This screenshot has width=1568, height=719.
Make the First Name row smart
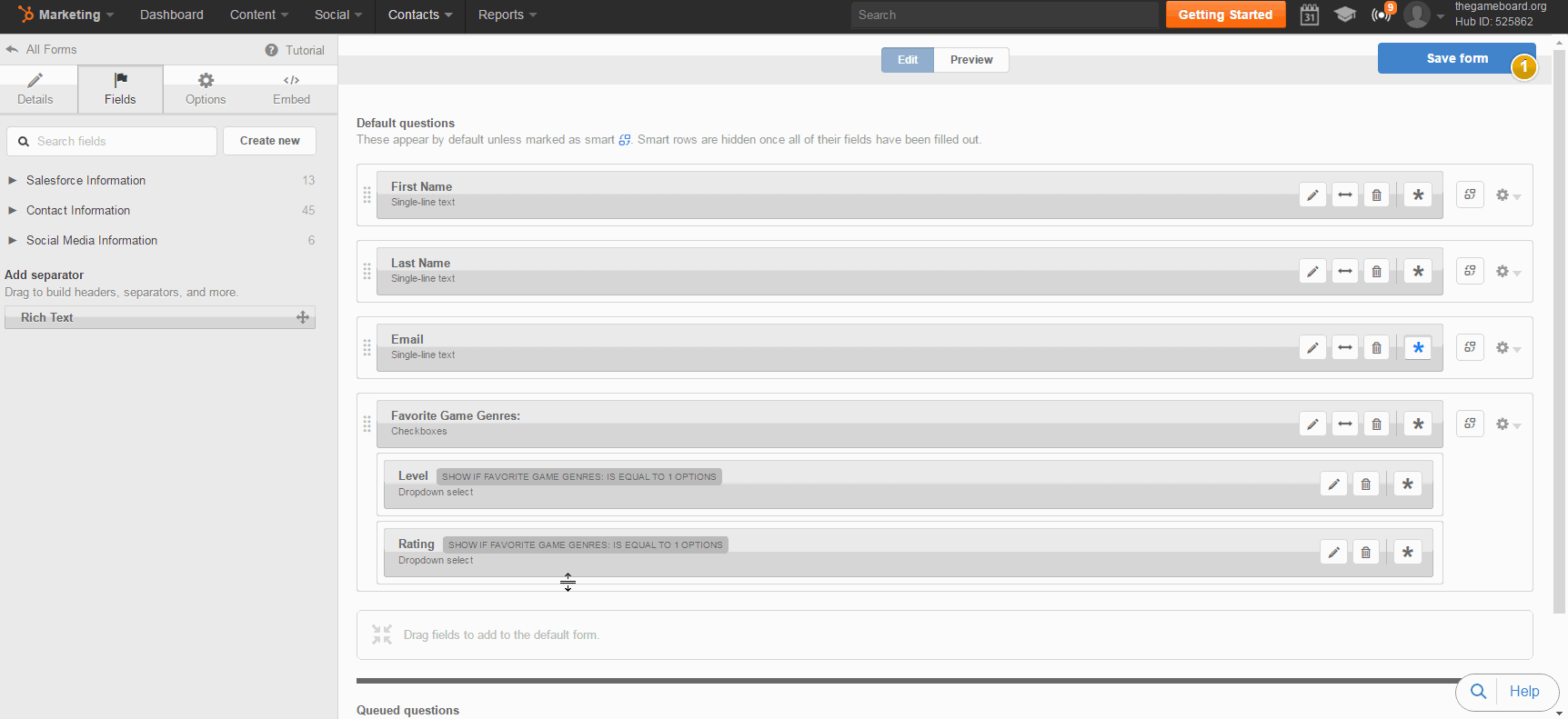(x=1470, y=195)
